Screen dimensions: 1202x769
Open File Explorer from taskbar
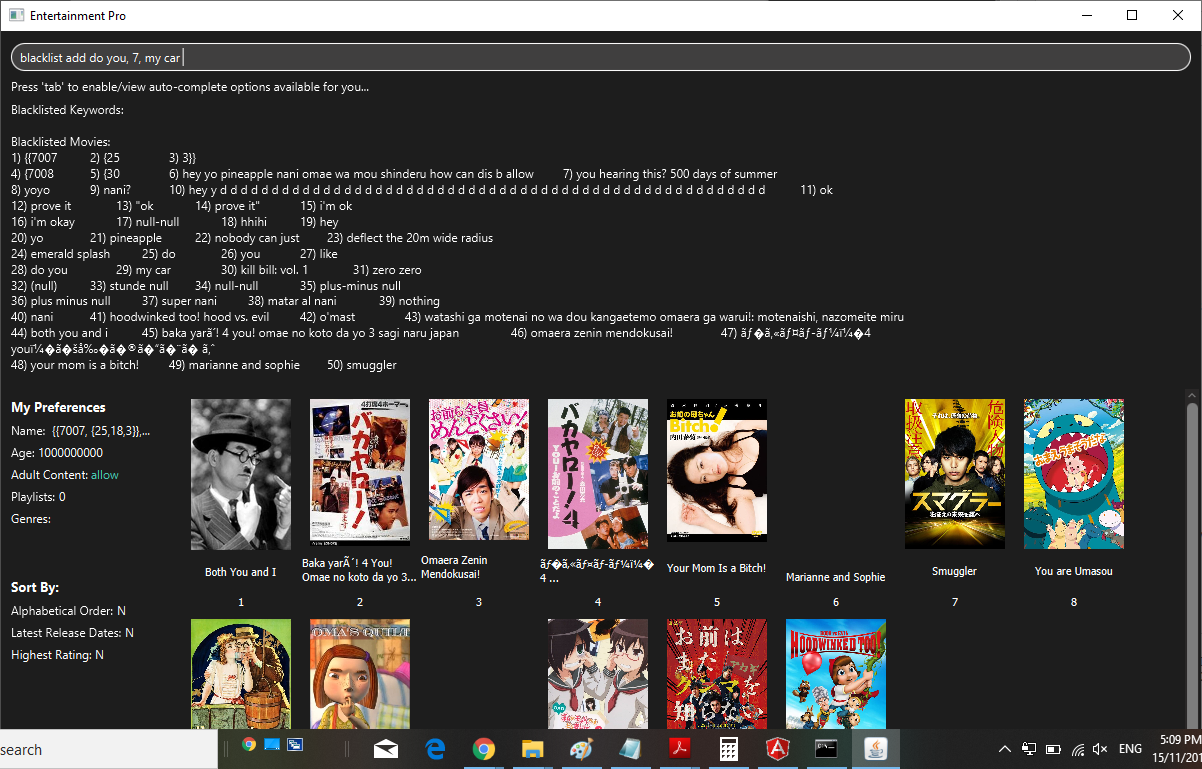click(x=533, y=749)
